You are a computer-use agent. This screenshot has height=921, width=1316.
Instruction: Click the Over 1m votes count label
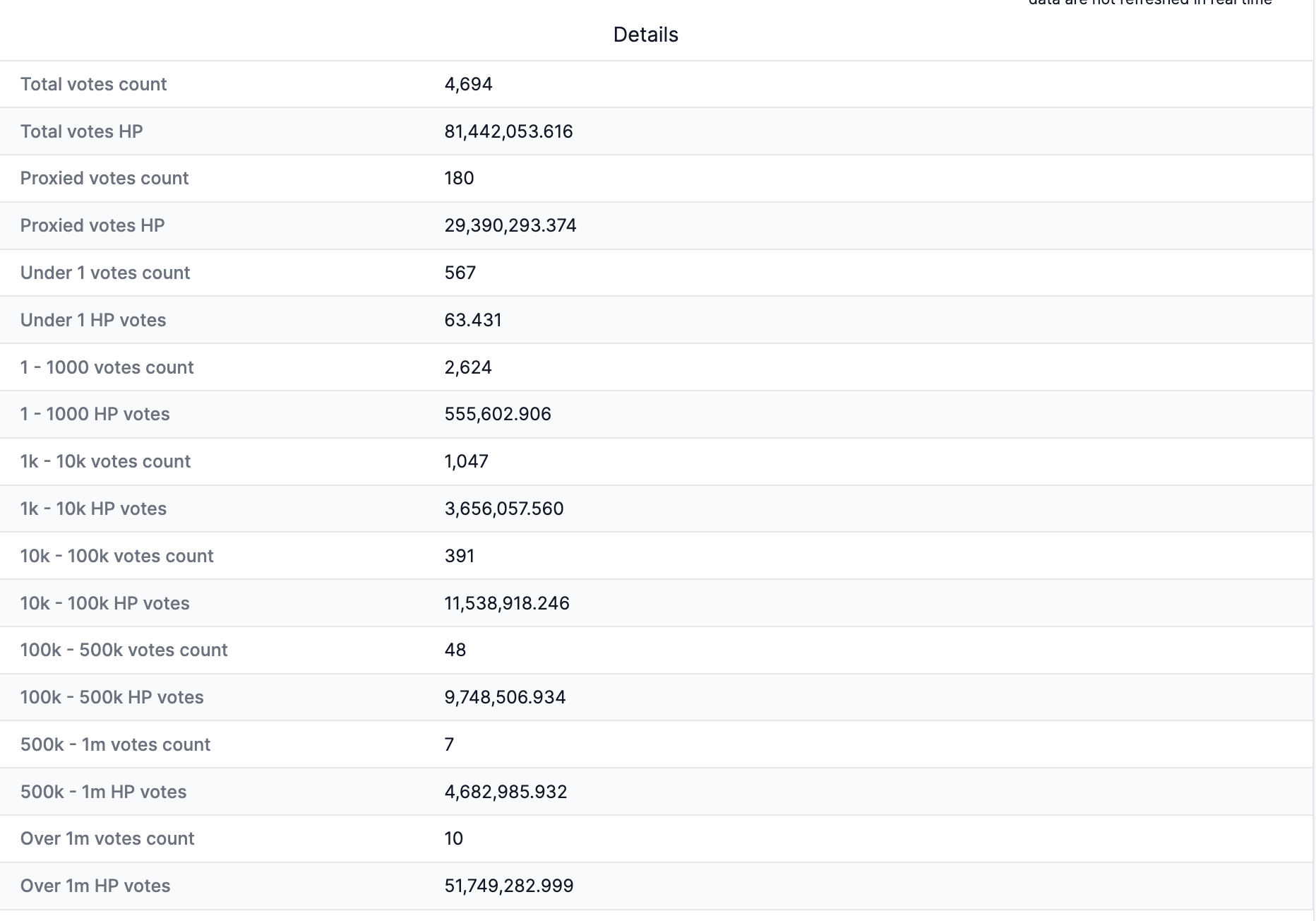[x=107, y=838]
